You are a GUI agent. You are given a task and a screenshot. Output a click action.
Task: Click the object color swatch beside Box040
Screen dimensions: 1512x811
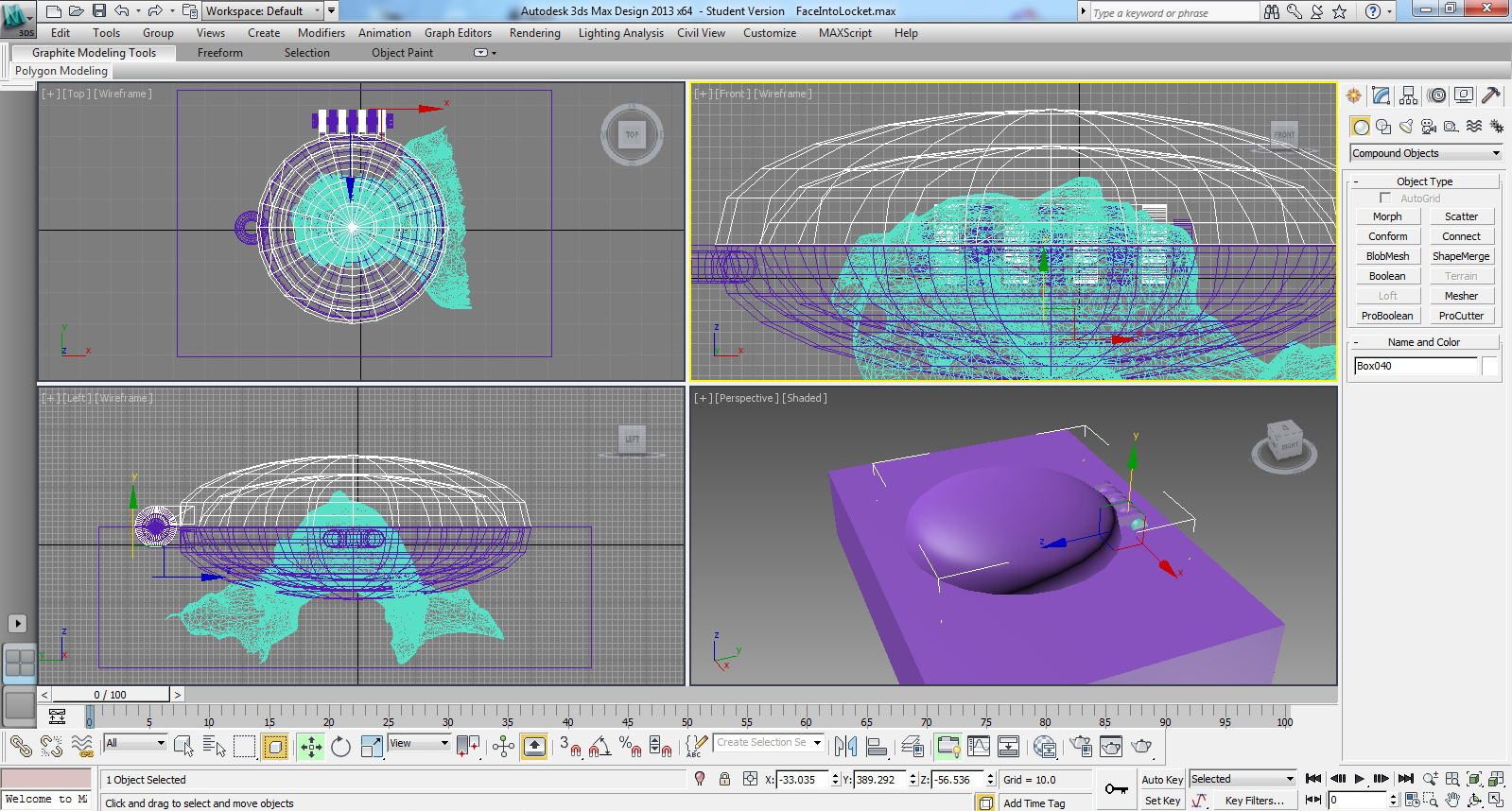click(1490, 366)
